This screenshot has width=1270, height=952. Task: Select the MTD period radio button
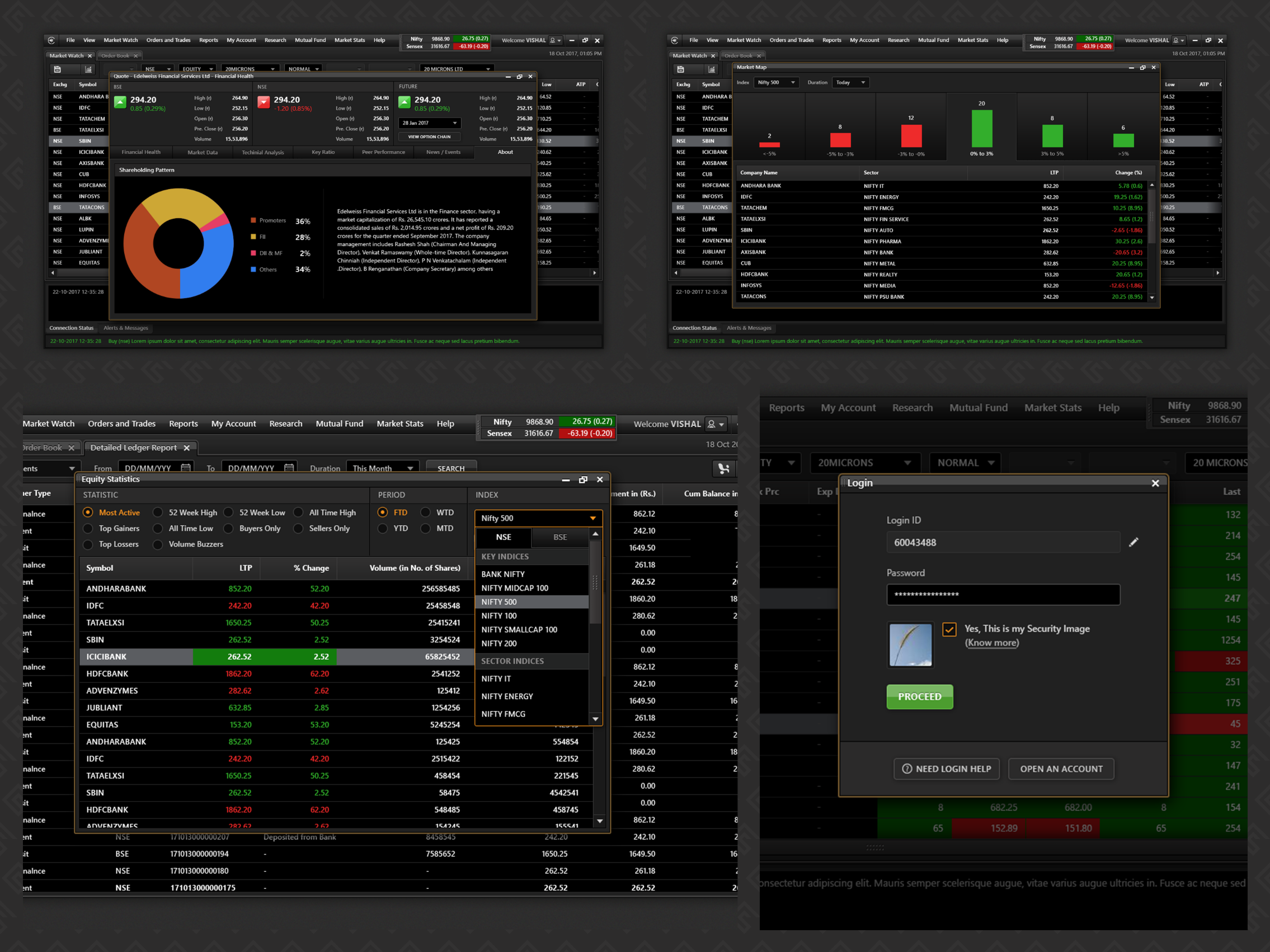(425, 528)
